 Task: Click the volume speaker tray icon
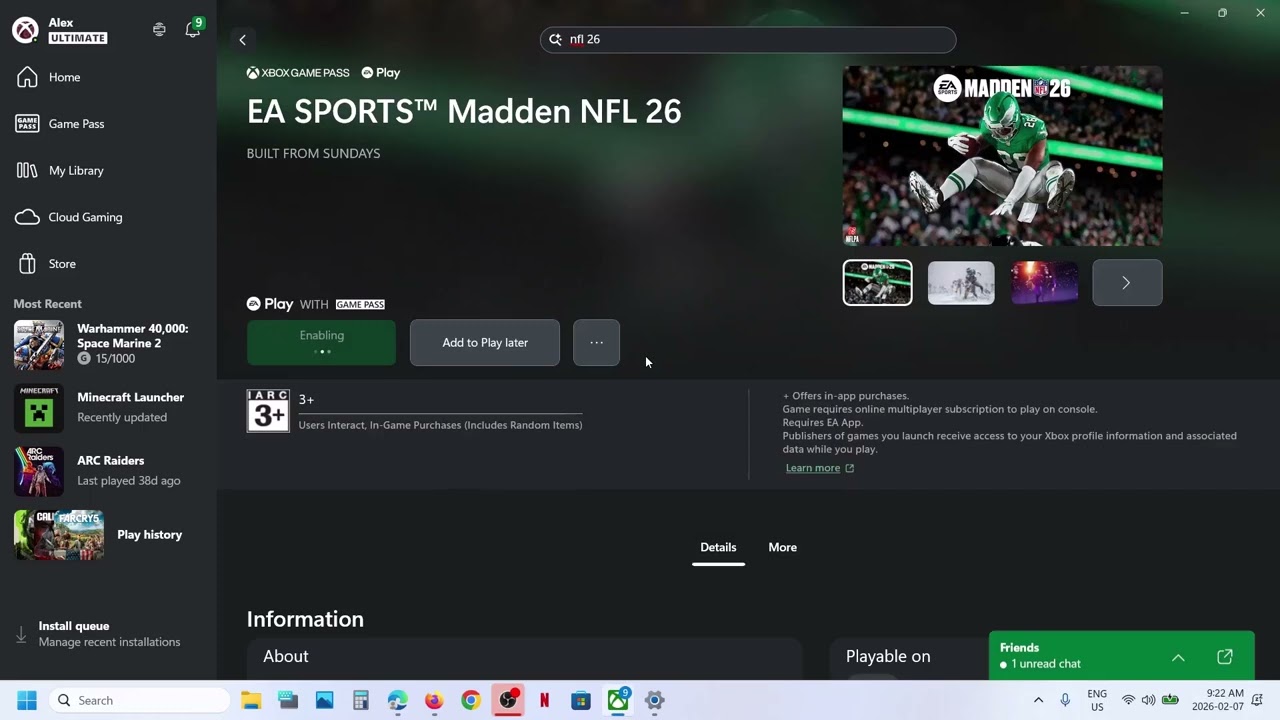coord(1148,700)
